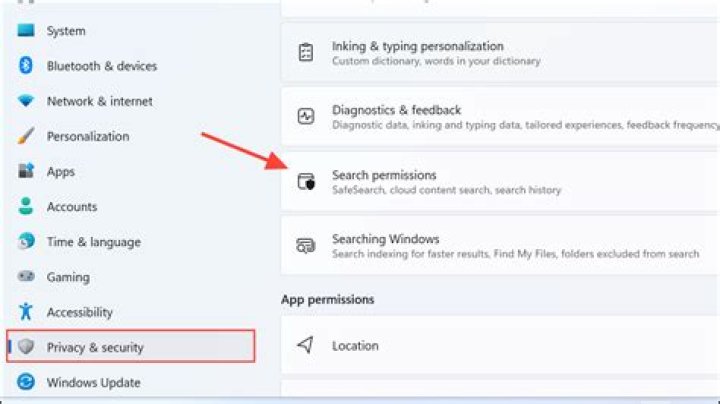Click the System monitor icon in sidebar

26,30
